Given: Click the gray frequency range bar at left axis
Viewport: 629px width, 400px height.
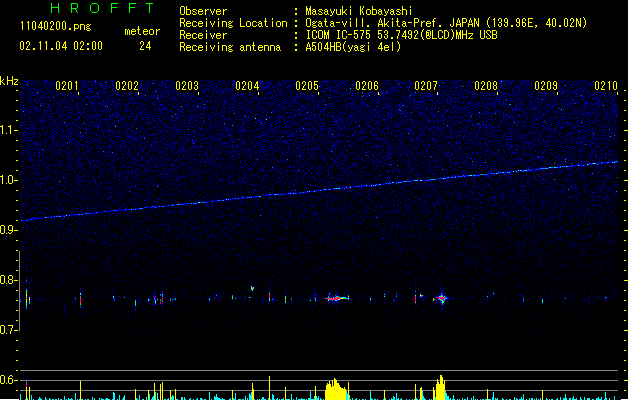Looking at the screenshot, I should pyautogui.click(x=19, y=290).
